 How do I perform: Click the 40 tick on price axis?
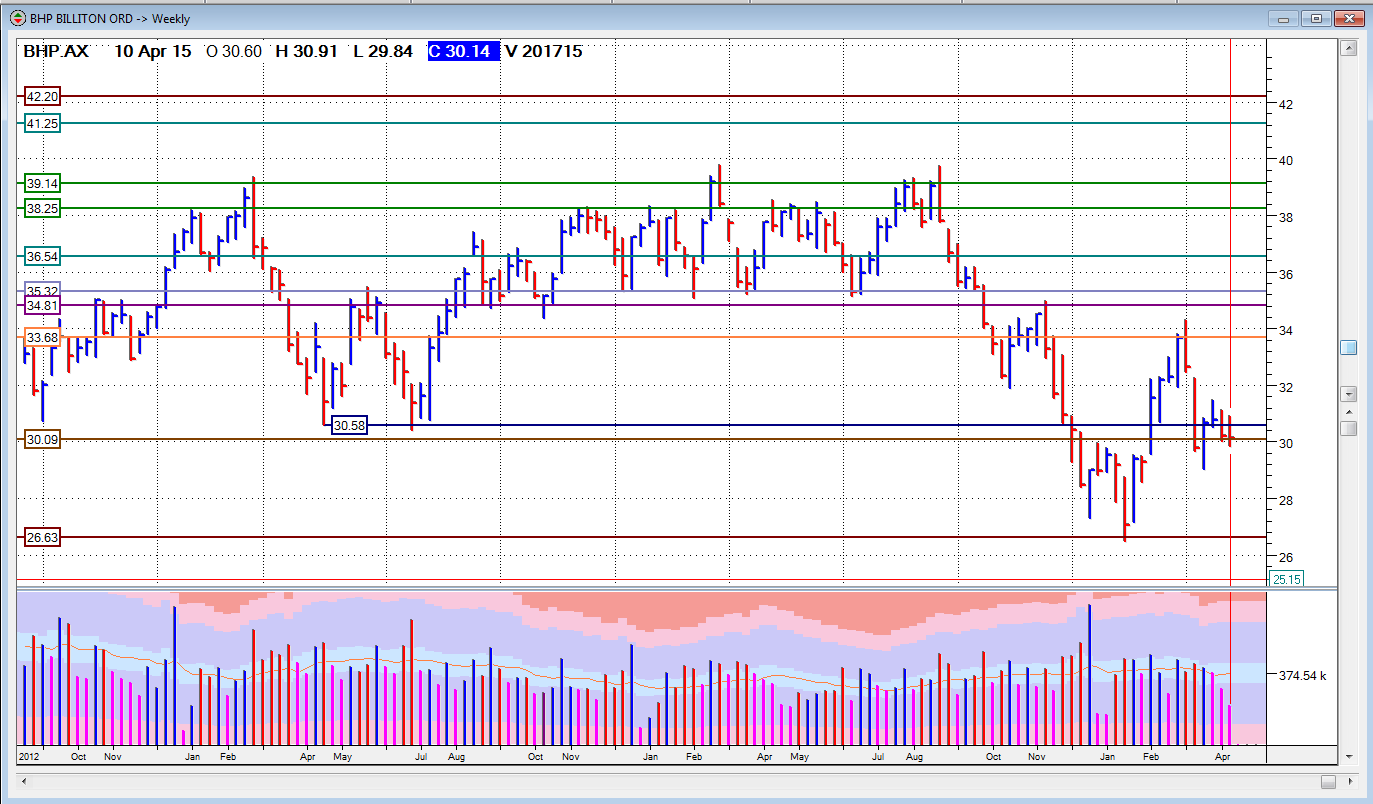[x=1286, y=160]
